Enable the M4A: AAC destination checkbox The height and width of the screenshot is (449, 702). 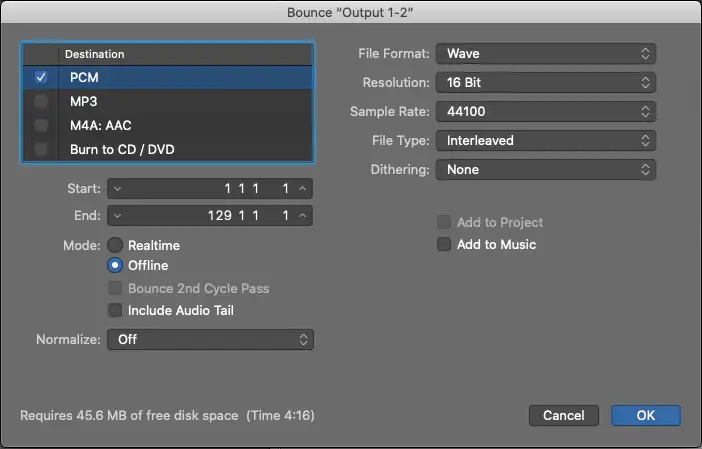tap(41, 125)
